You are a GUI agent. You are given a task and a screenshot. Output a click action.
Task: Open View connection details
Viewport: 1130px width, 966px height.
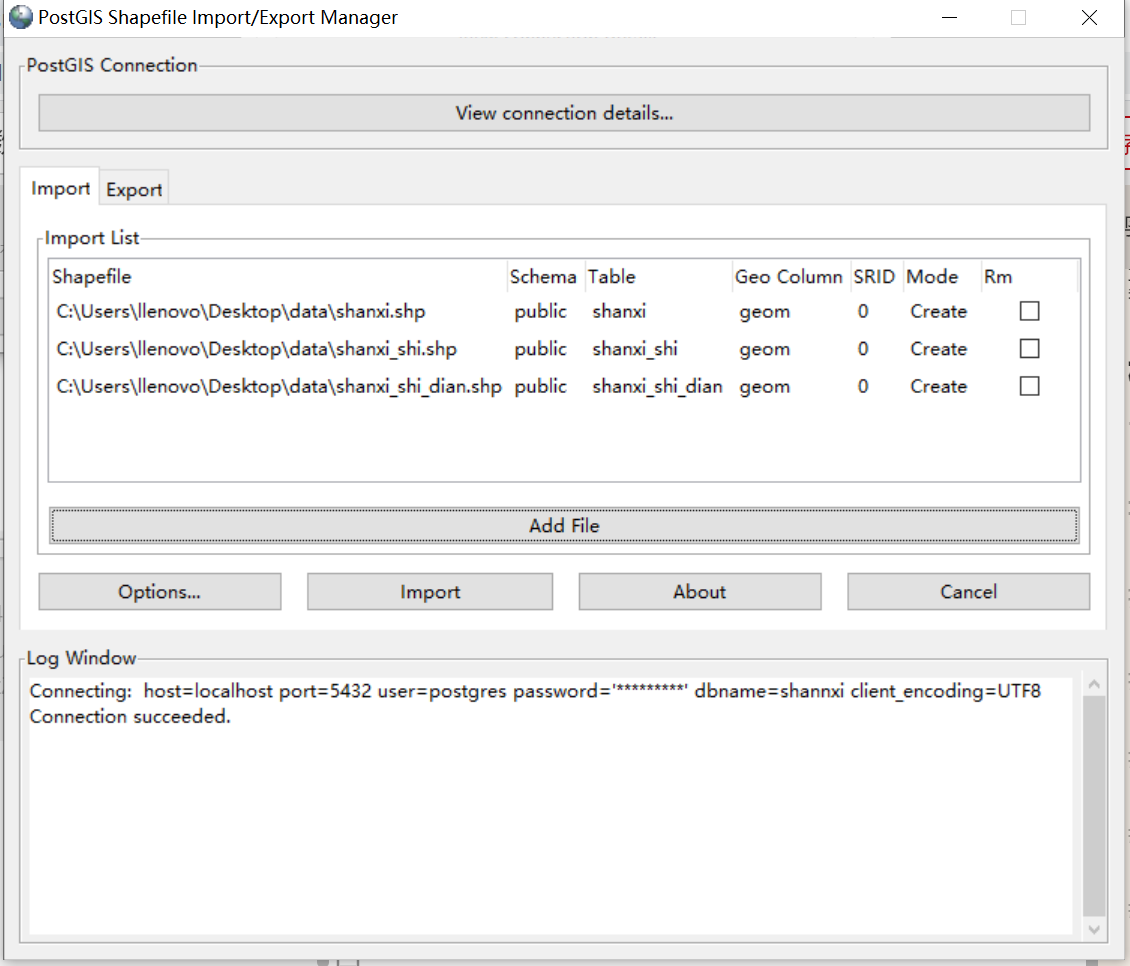564,113
